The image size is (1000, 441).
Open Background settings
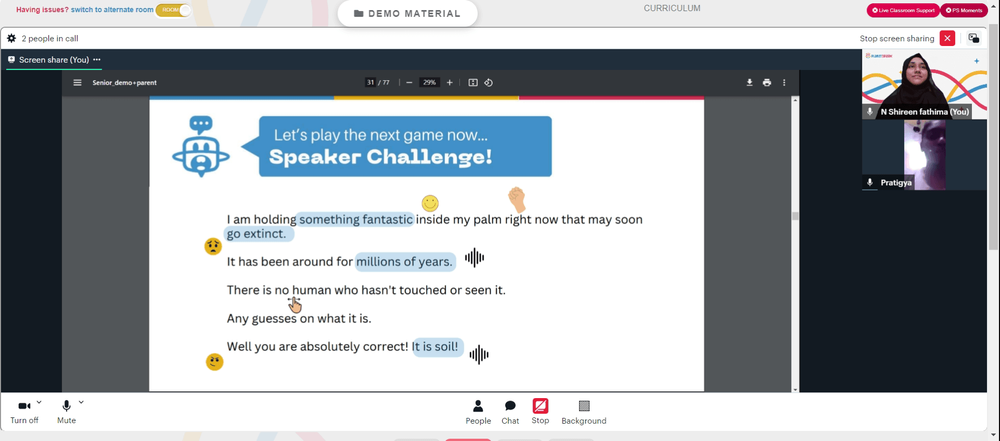click(584, 412)
